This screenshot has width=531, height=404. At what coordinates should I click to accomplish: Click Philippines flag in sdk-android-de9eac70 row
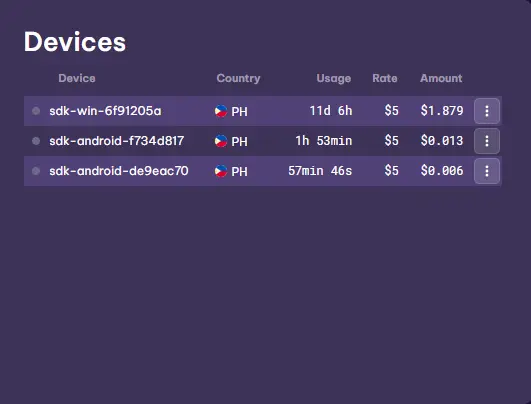coord(221,171)
